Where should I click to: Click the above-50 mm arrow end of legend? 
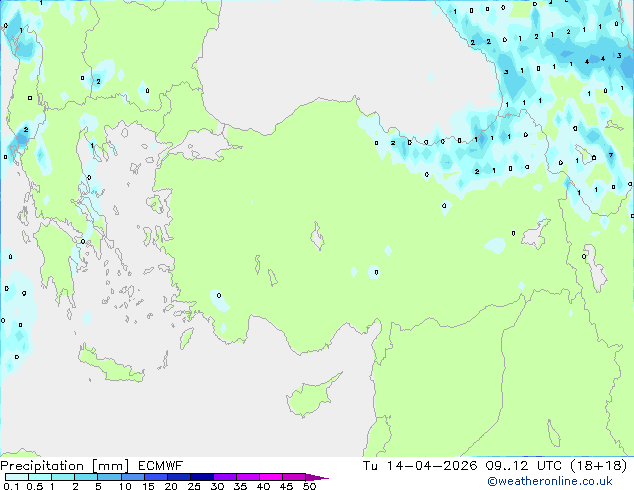[x=317, y=477]
